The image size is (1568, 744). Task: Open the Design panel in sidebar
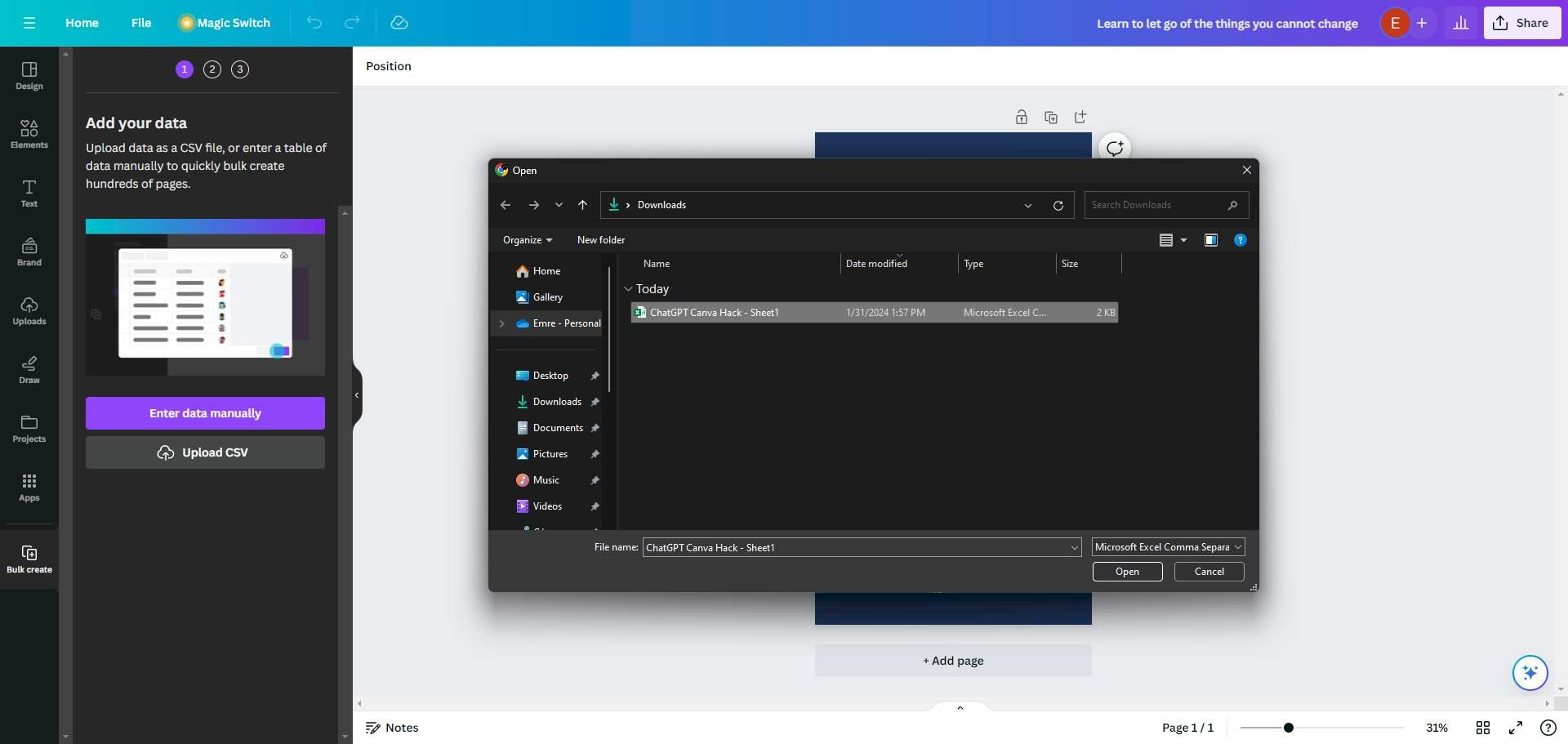[29, 76]
